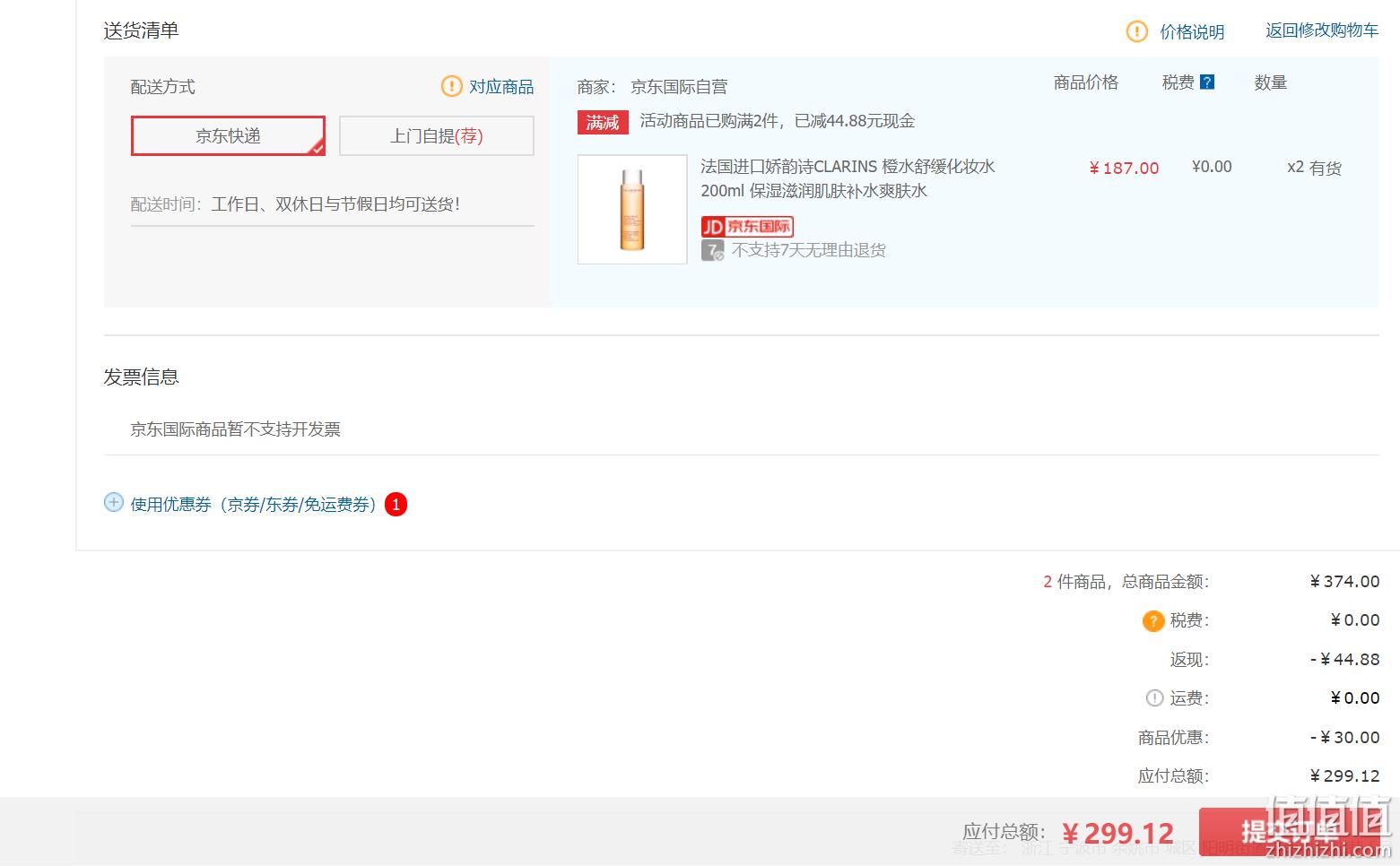
Task: Click the JD 京东国际 badge
Action: click(747, 226)
